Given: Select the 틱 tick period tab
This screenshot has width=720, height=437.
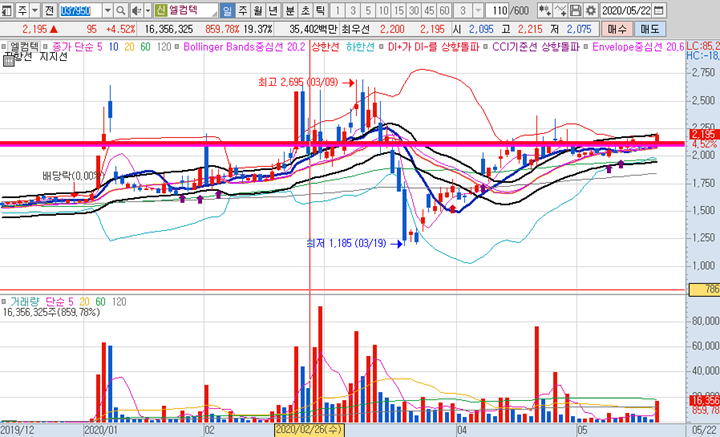Looking at the screenshot, I should 321,10.
